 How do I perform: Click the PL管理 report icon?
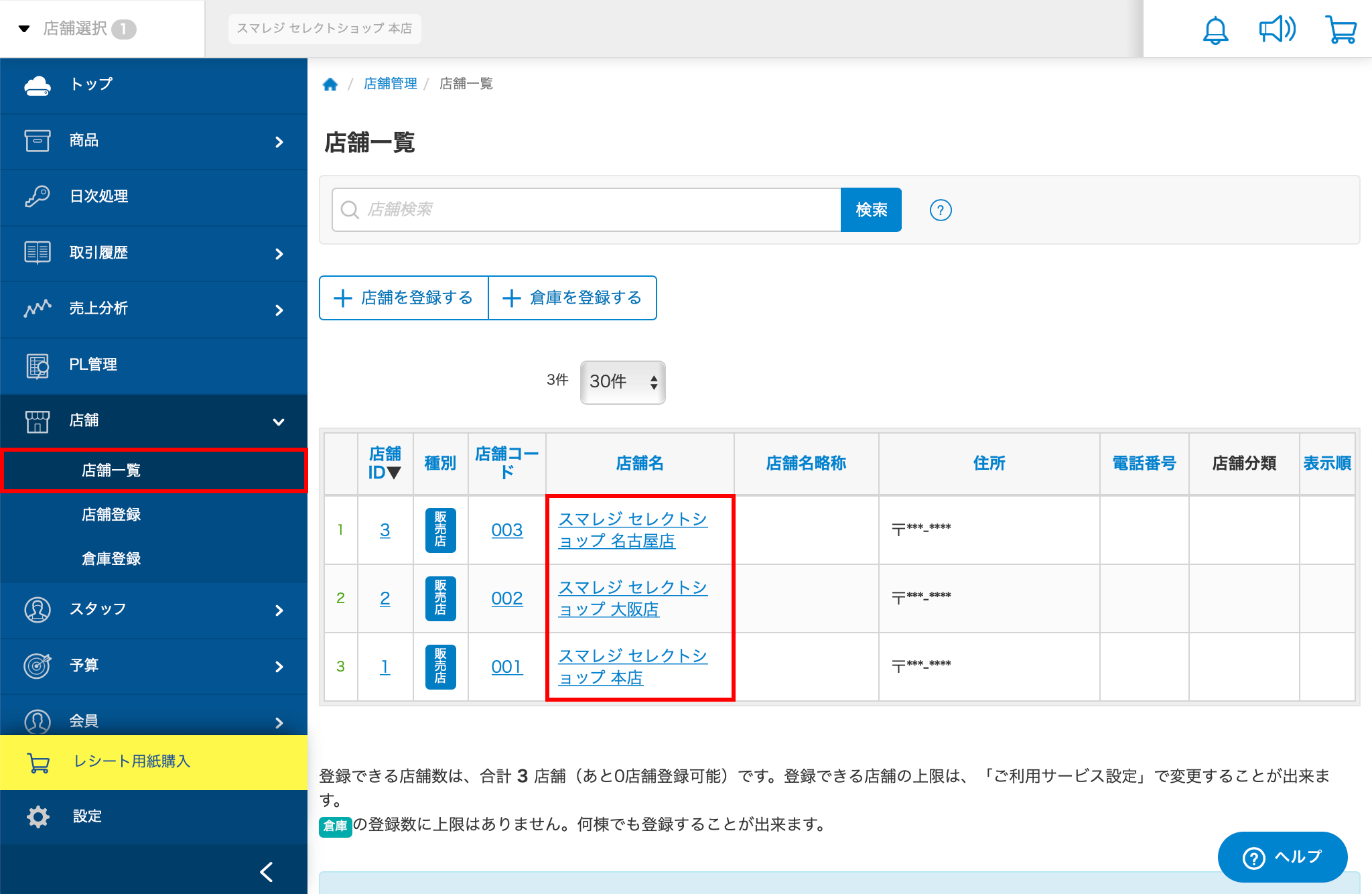coord(37,365)
